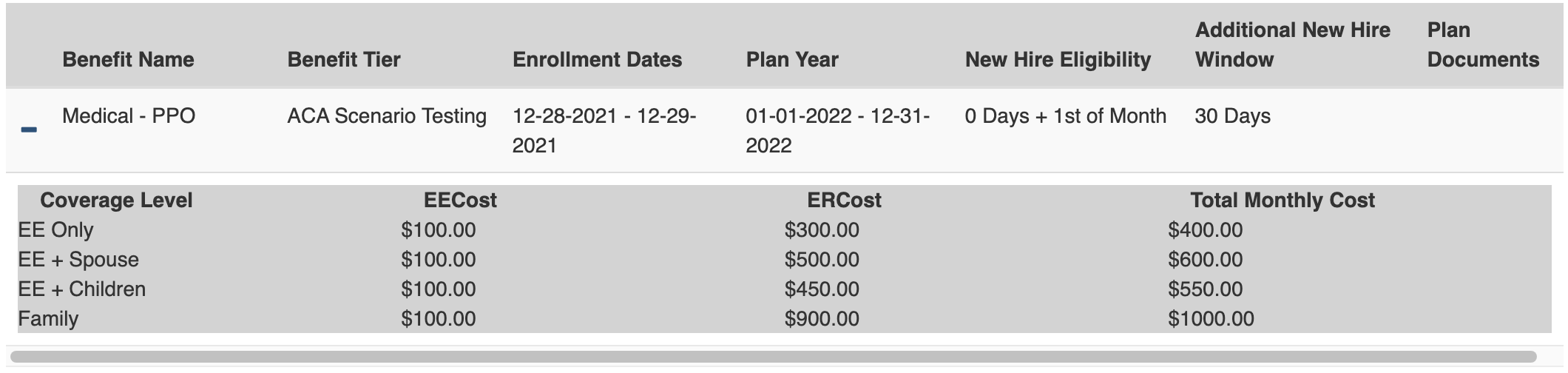This screenshot has height=373, width=1568.
Task: Click the Family coverage level row
Action: tap(48, 319)
